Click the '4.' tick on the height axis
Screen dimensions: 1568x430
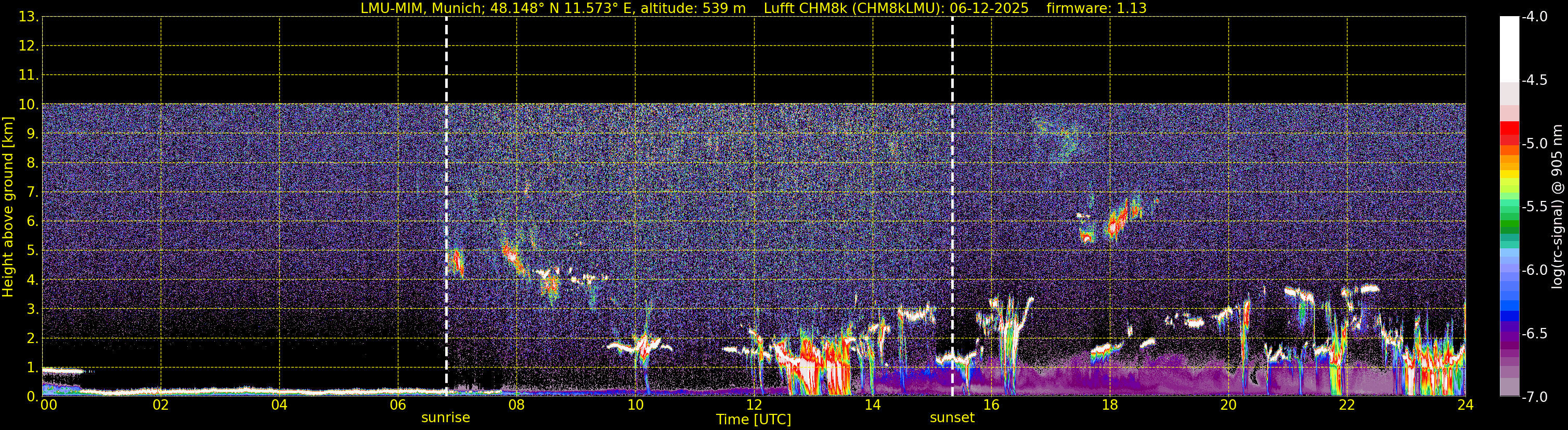(32, 280)
